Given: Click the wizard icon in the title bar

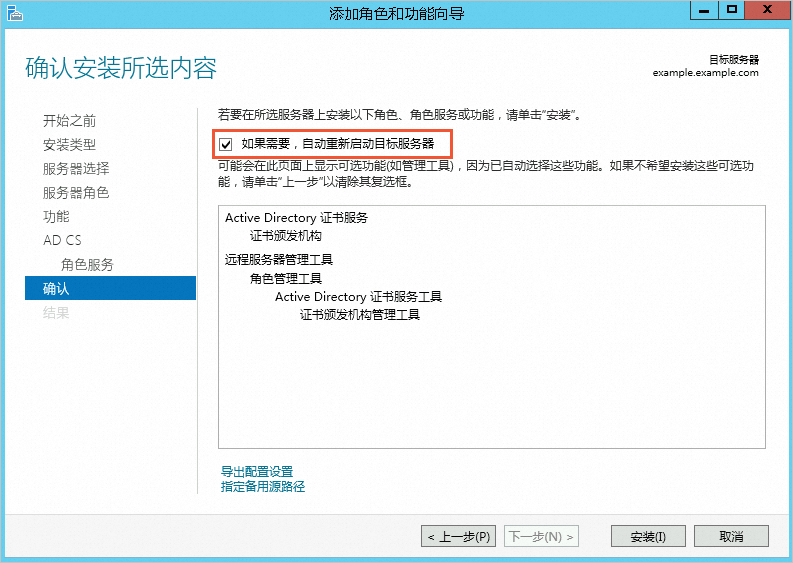Looking at the screenshot, I should pyautogui.click(x=15, y=13).
